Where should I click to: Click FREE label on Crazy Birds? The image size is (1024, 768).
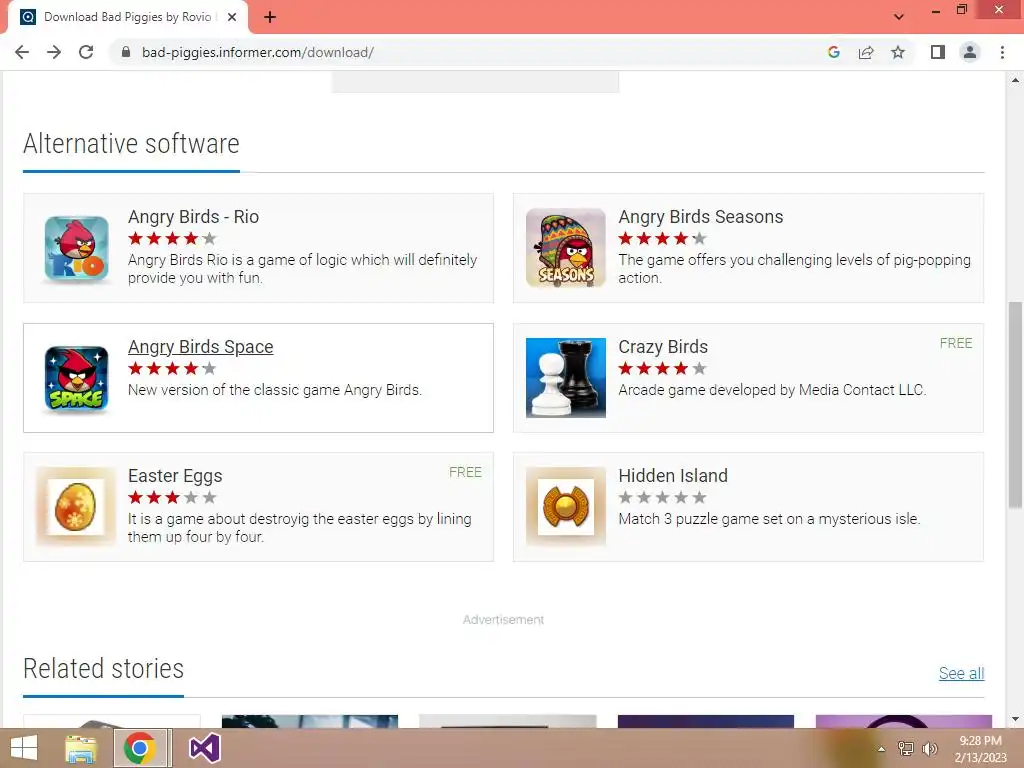point(955,344)
